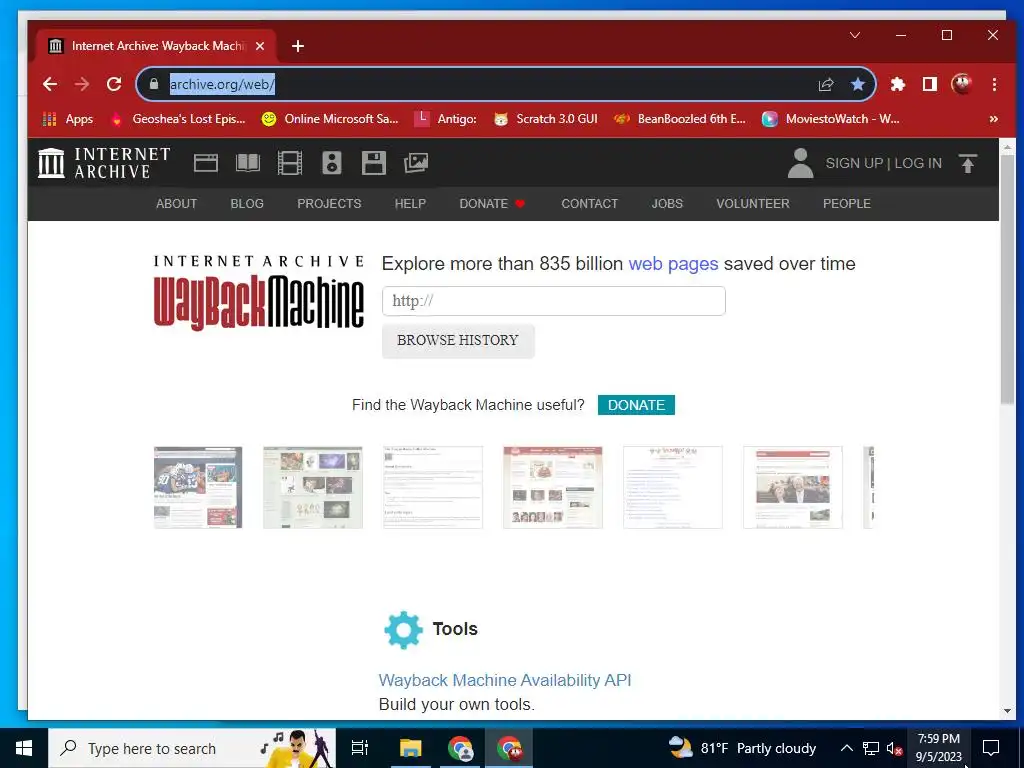1024x768 pixels.
Task: Open the football players site thumbnail
Action: pyautogui.click(x=198, y=487)
